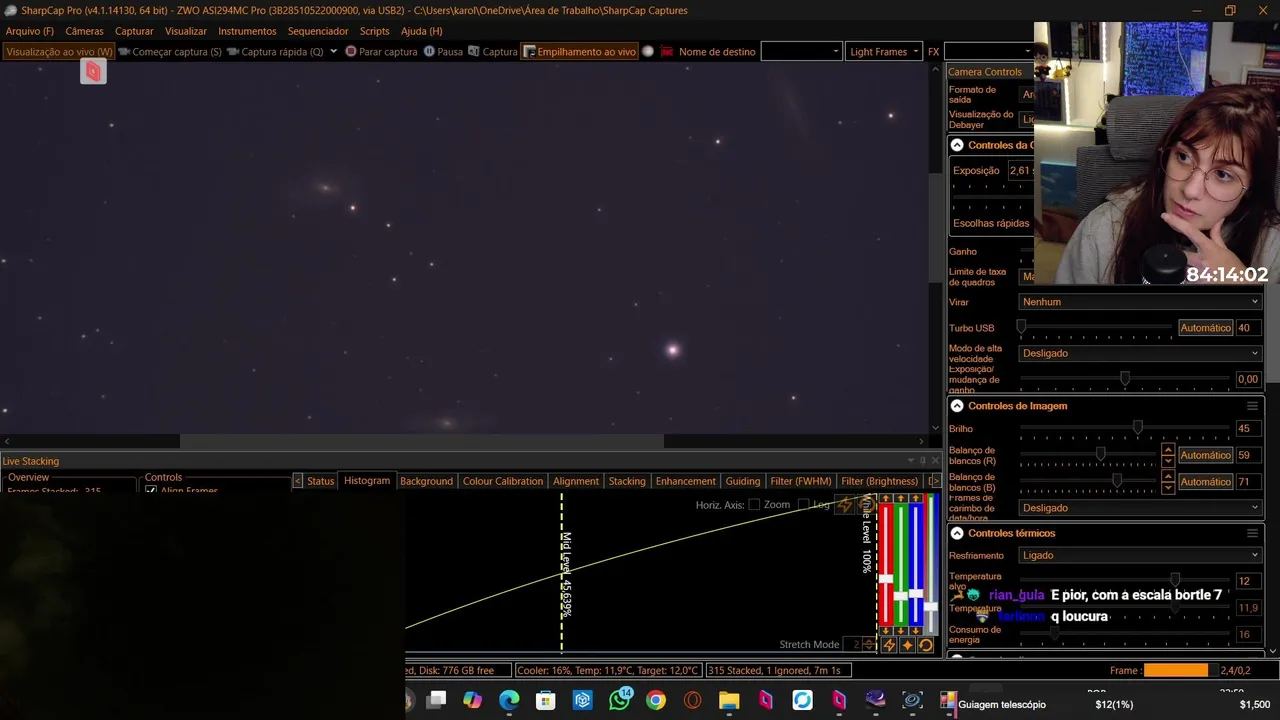This screenshot has height=720, width=1280.
Task: Switch to the Stacking tab
Action: (627, 481)
